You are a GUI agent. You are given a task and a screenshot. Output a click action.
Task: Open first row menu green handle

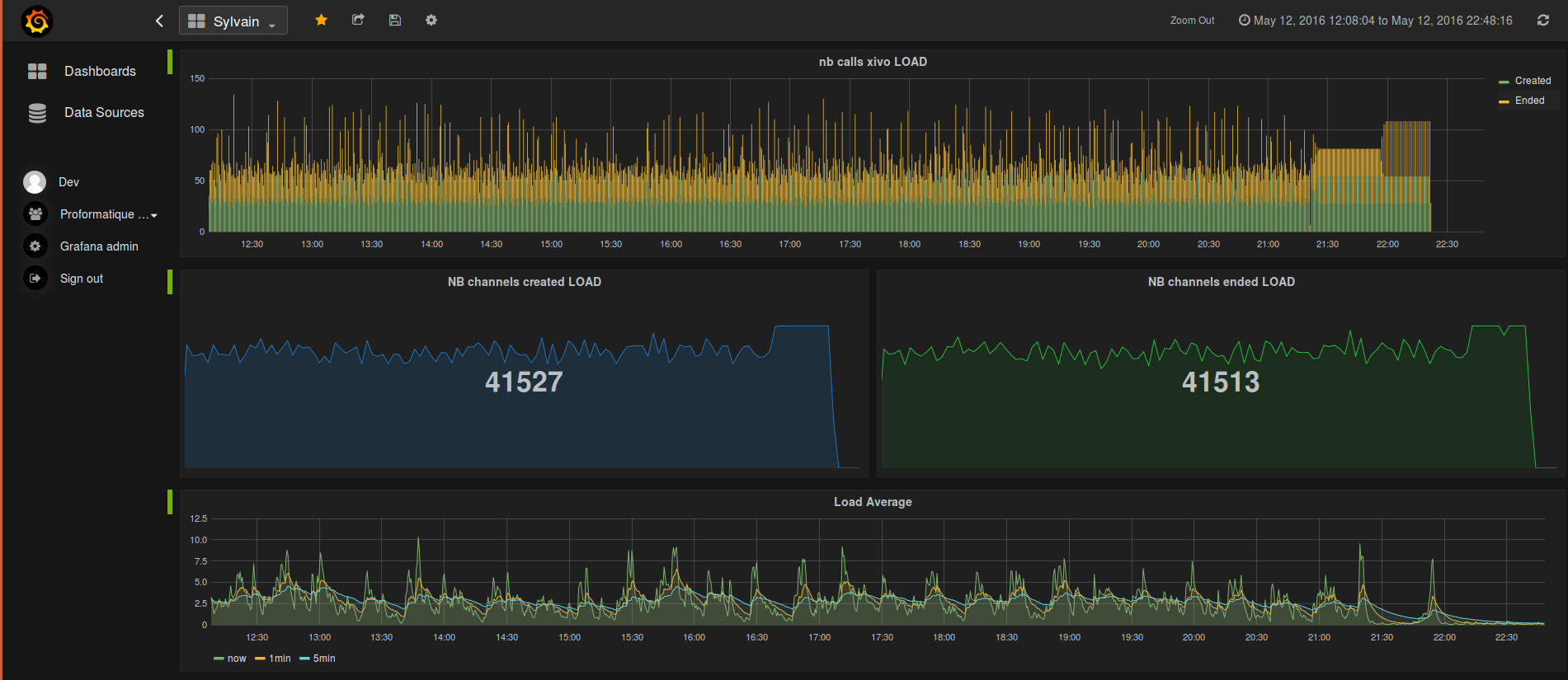[170, 62]
